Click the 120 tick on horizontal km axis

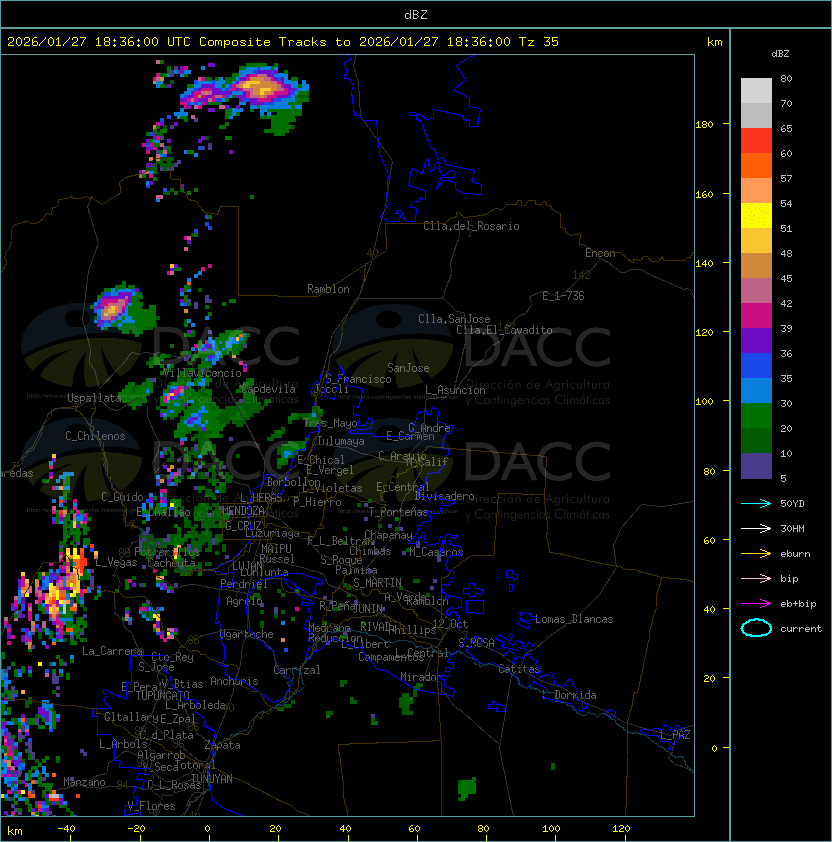coord(621,829)
